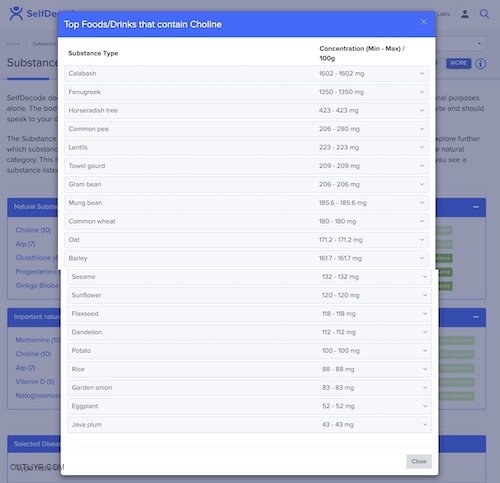The height and width of the screenshot is (483, 500).
Task: Expand the Lentils concentration row
Action: point(246,147)
